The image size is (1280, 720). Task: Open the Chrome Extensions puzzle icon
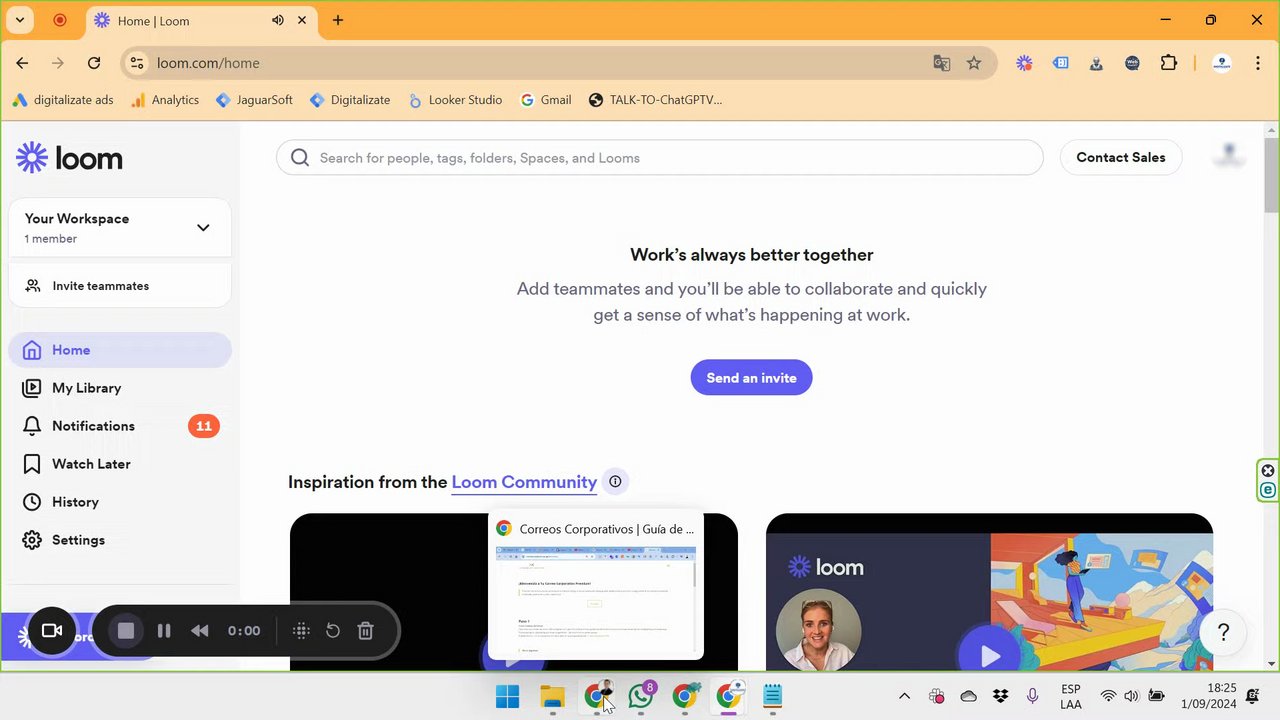[1169, 63]
